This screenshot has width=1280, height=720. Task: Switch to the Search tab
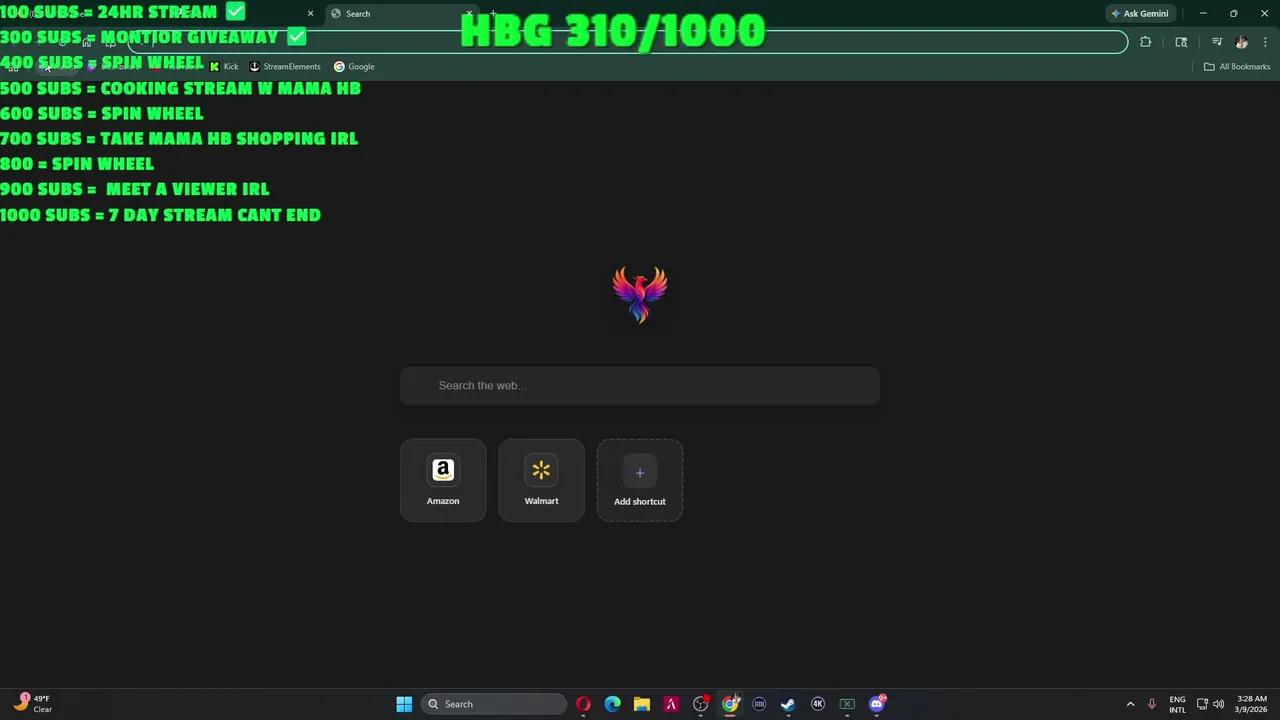(400, 14)
